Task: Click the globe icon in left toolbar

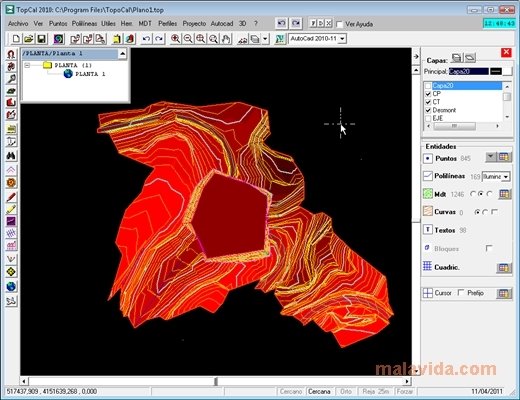Action: pyautogui.click(x=11, y=286)
